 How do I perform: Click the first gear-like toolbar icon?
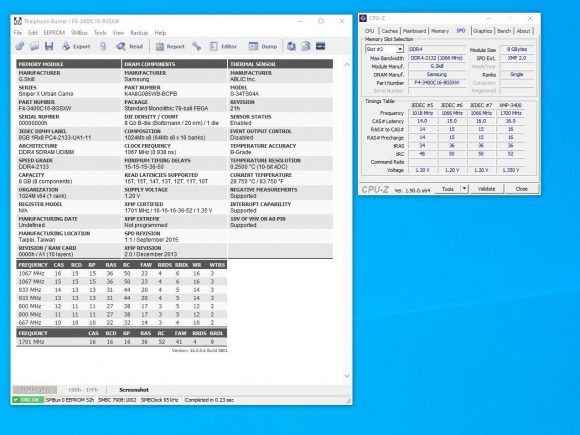(20, 46)
